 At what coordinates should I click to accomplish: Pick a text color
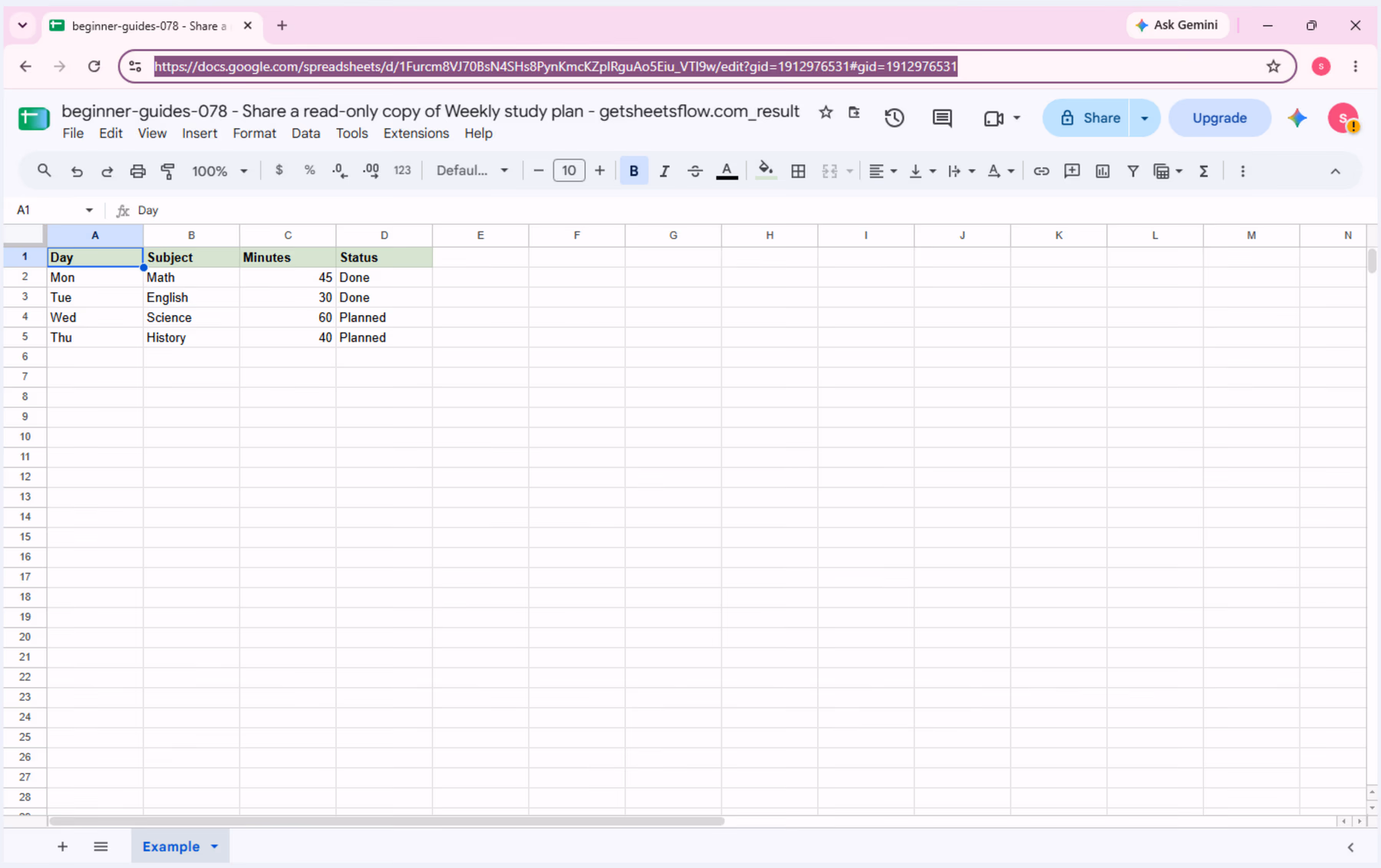coord(727,171)
